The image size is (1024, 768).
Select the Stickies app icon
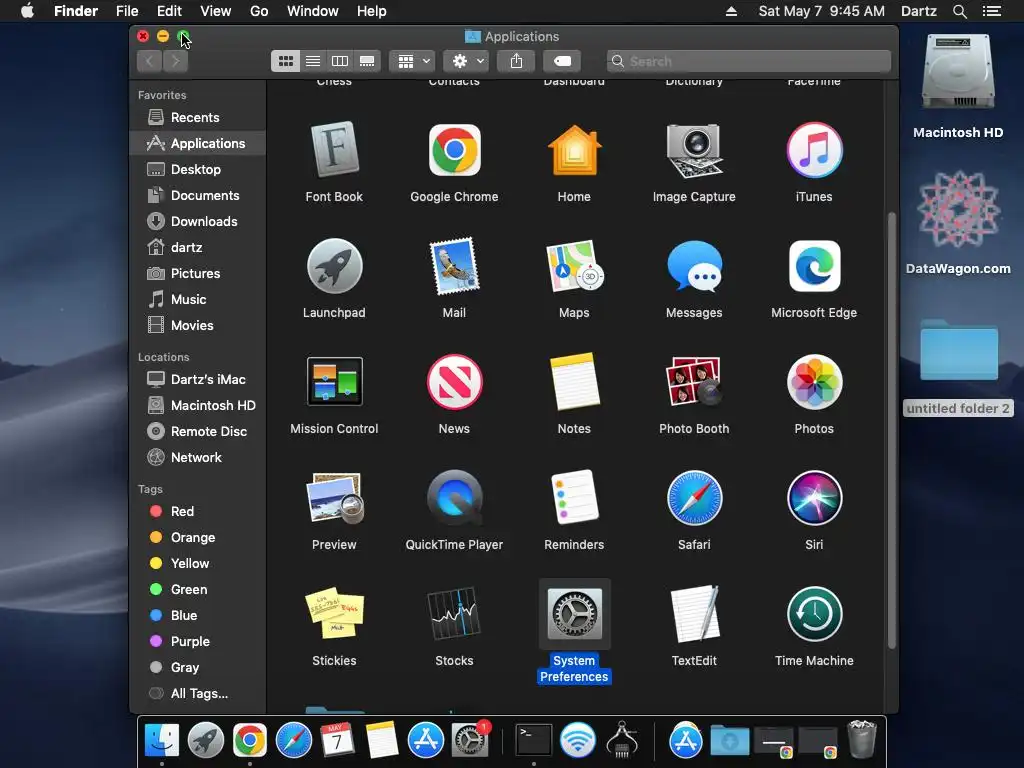coord(334,614)
